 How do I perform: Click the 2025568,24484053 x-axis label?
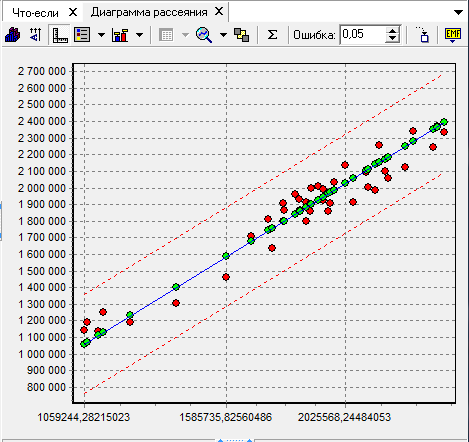click(344, 417)
